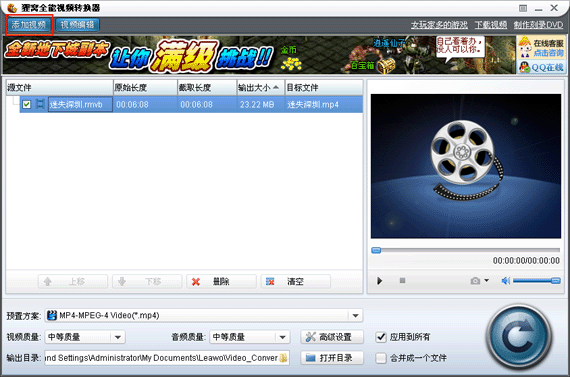Image resolution: width=570 pixels, height=377 pixels.
Task: Open the title bar menu icon
Action: (523, 8)
